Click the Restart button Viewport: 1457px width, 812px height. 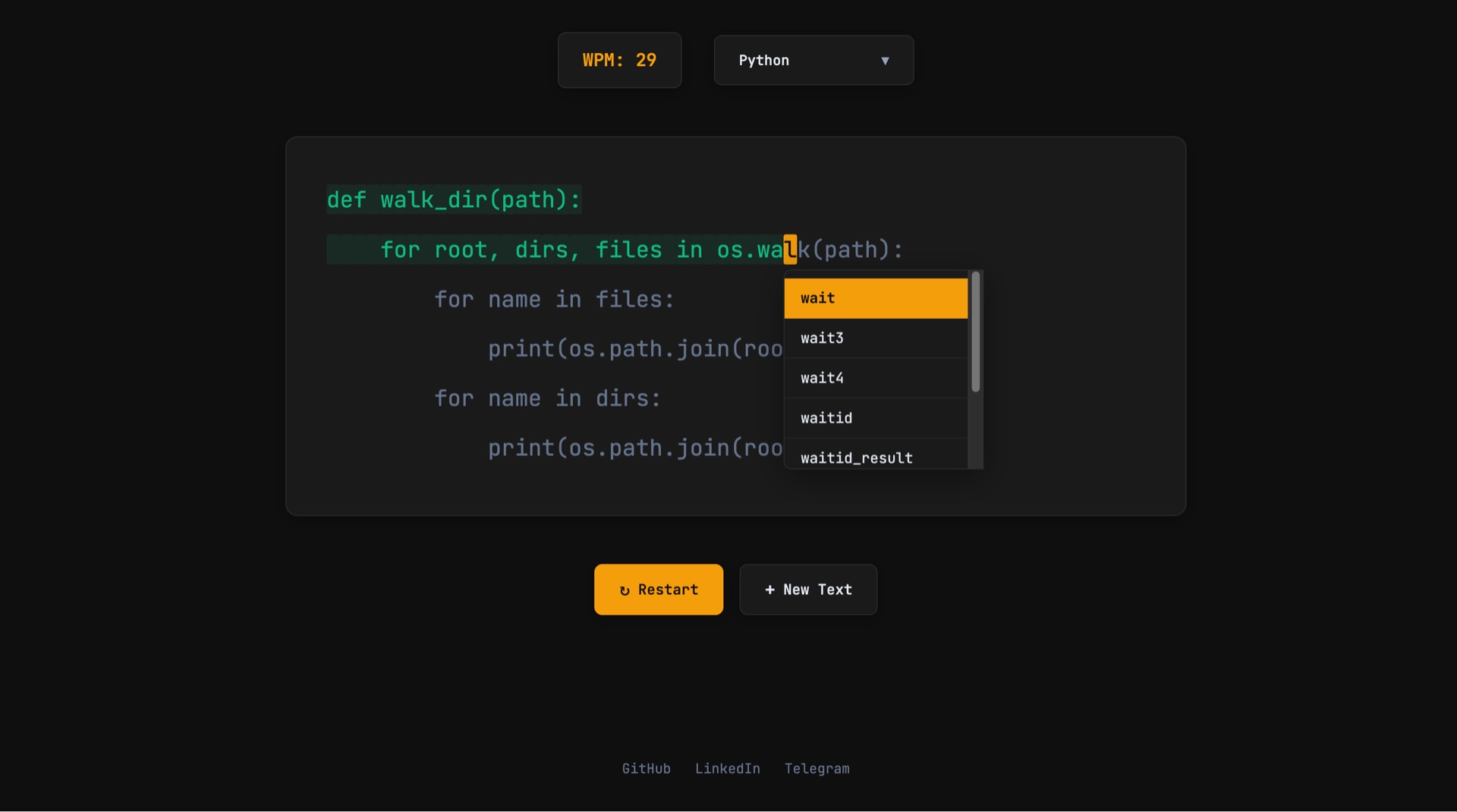coord(659,590)
